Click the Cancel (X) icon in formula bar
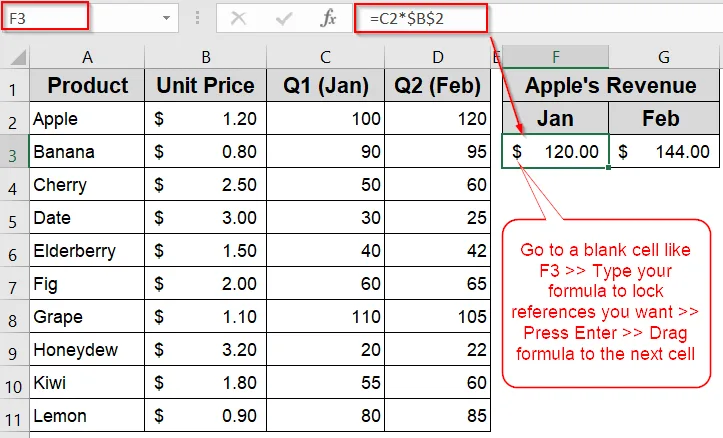The height and width of the screenshot is (438, 723). [238, 18]
